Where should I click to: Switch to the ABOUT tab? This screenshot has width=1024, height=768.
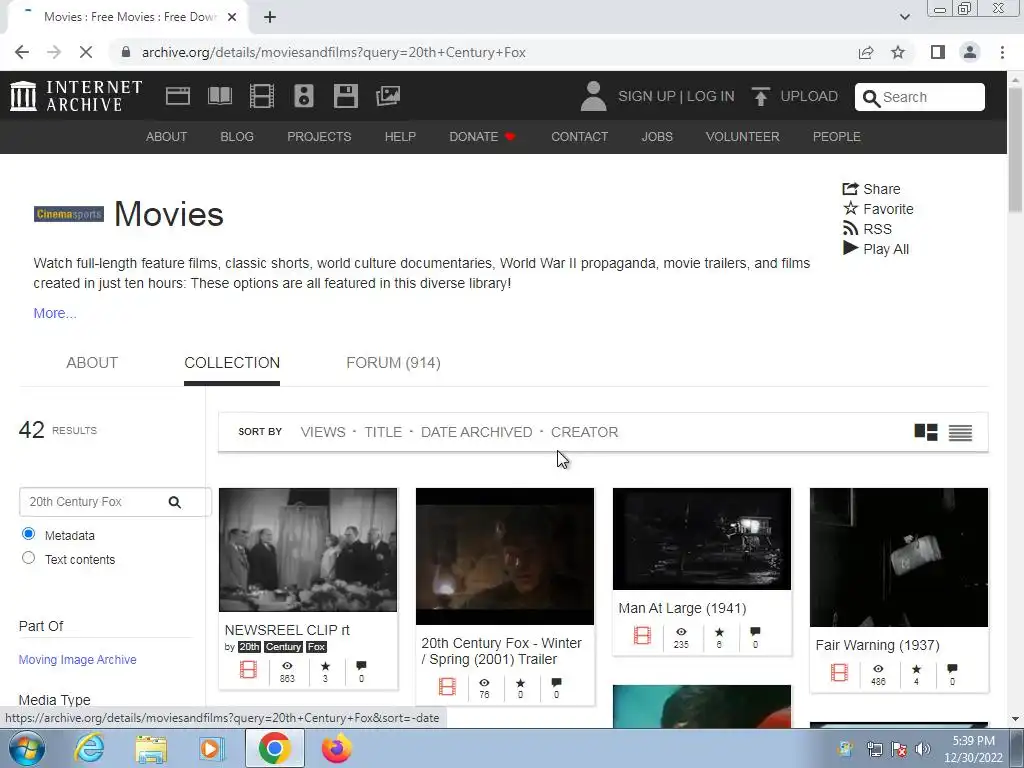pyautogui.click(x=92, y=363)
